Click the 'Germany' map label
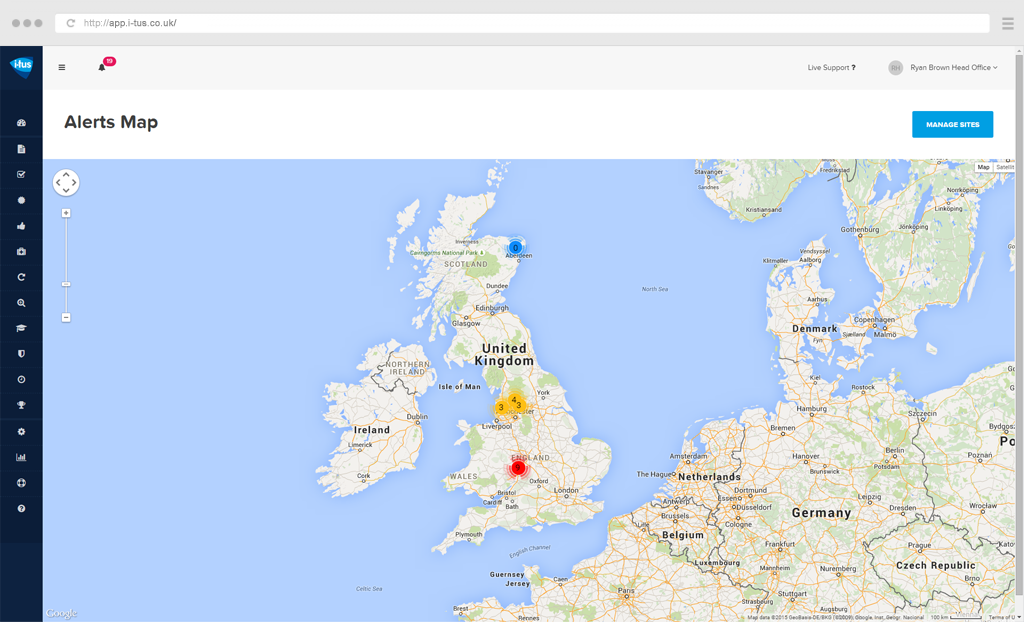The image size is (1024, 622). 822,513
